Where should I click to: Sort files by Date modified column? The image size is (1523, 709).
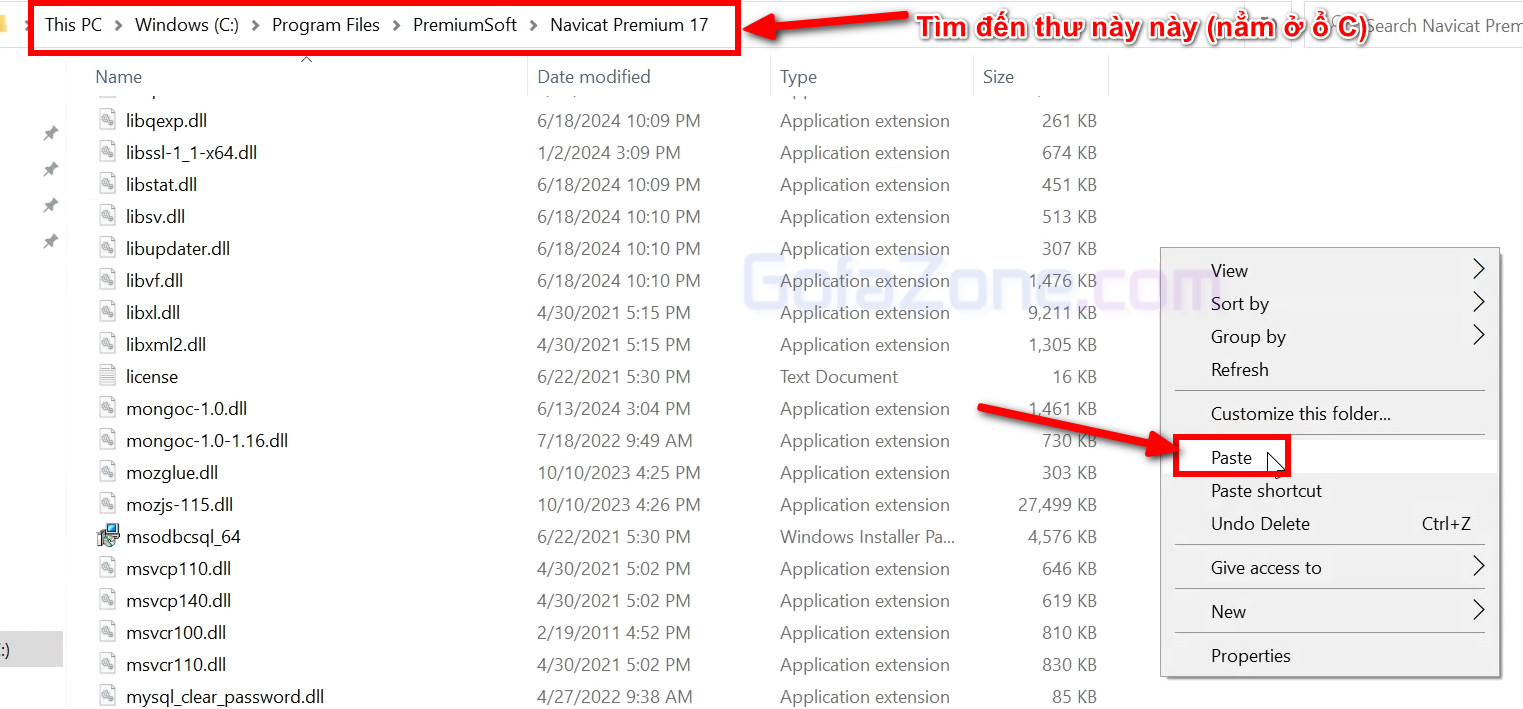point(593,77)
